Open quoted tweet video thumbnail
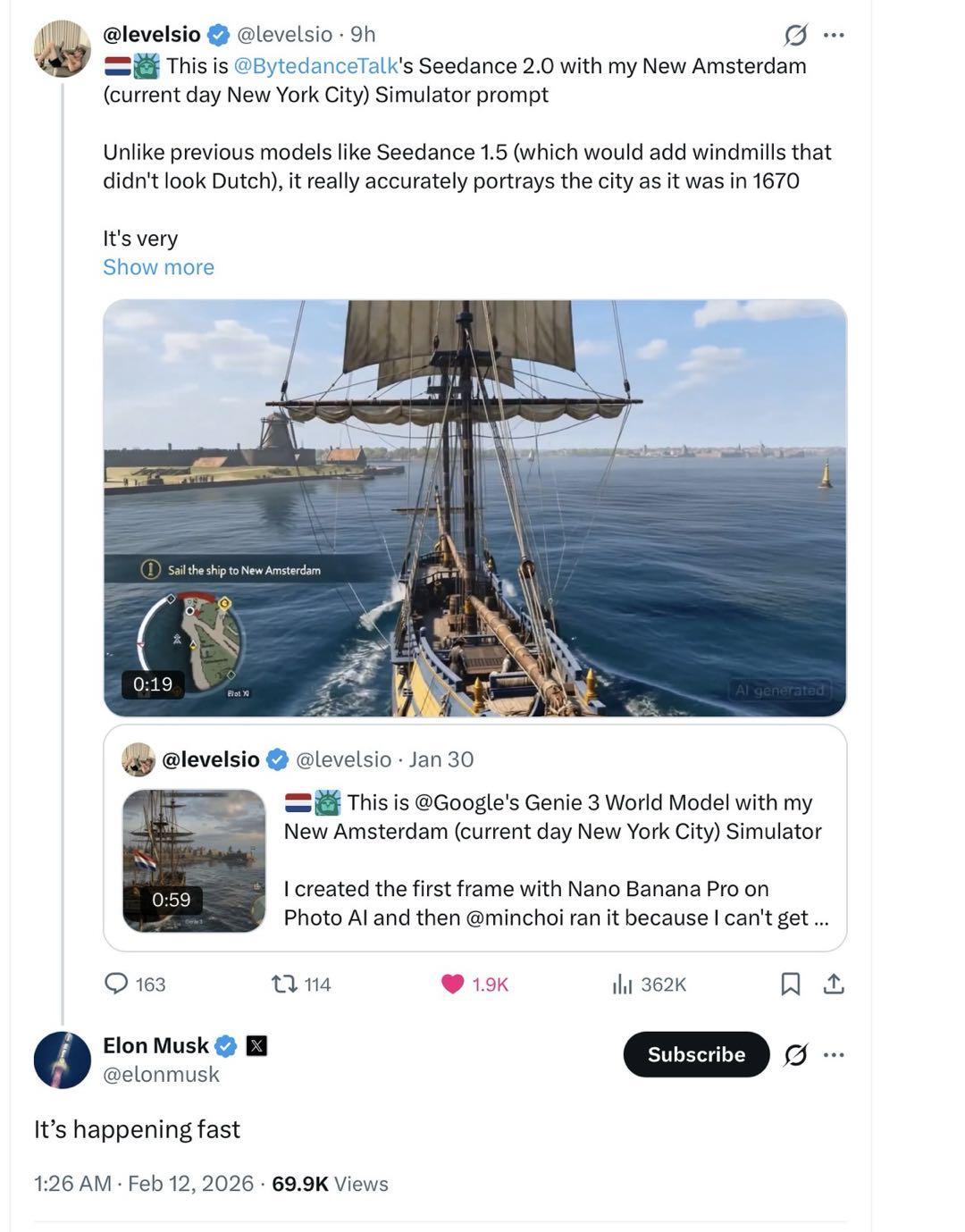This screenshot has width=965, height=1232. pos(194,860)
